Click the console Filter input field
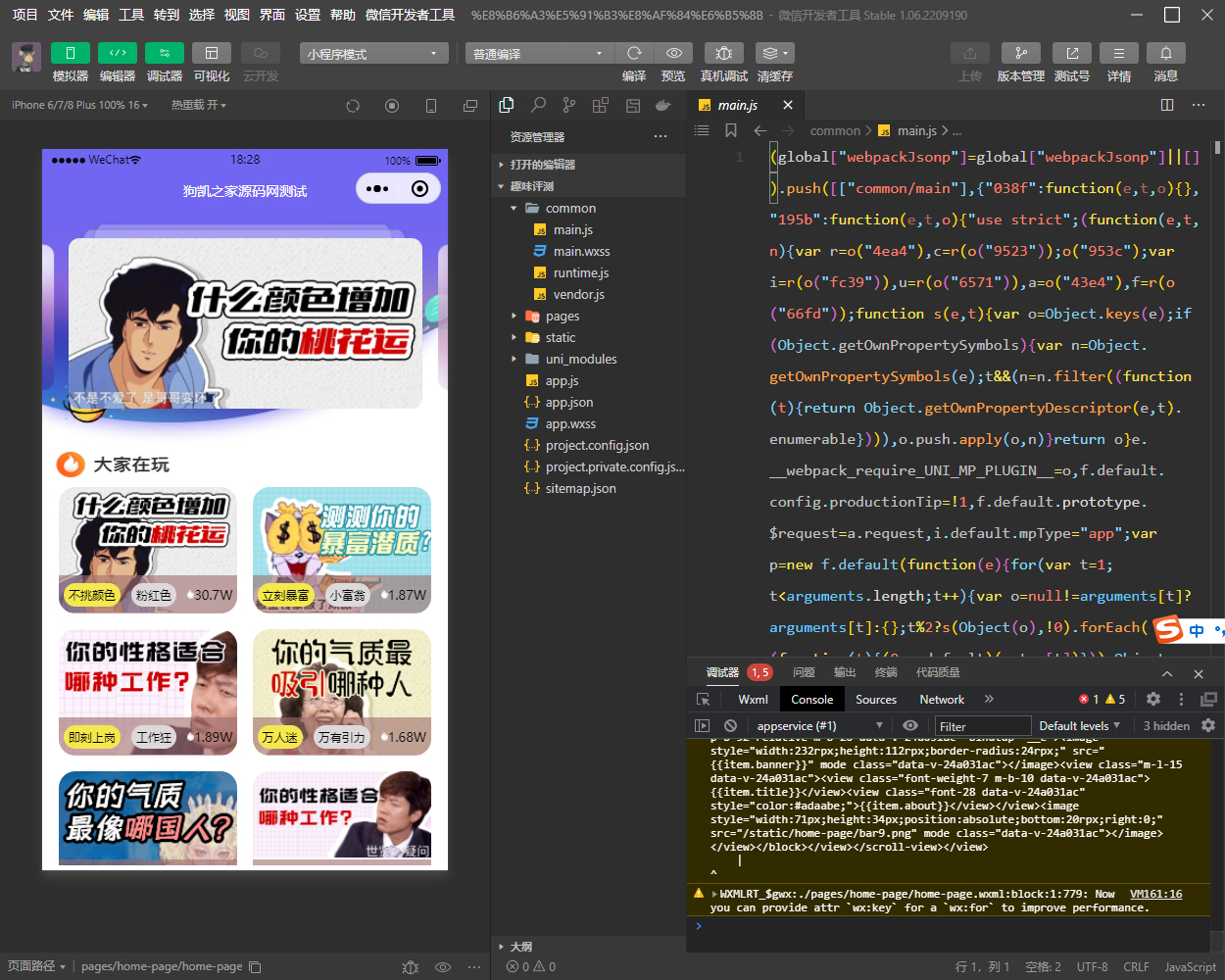 (x=981, y=726)
